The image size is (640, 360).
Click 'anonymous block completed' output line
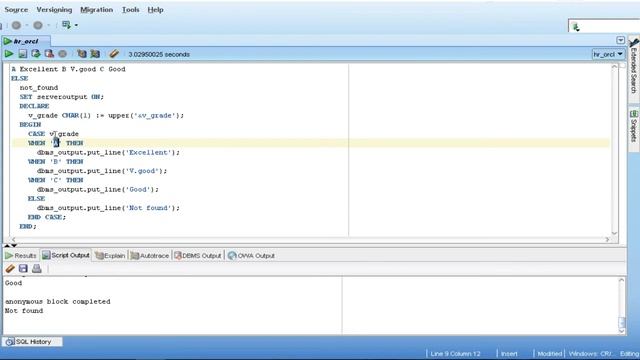[x=58, y=301]
